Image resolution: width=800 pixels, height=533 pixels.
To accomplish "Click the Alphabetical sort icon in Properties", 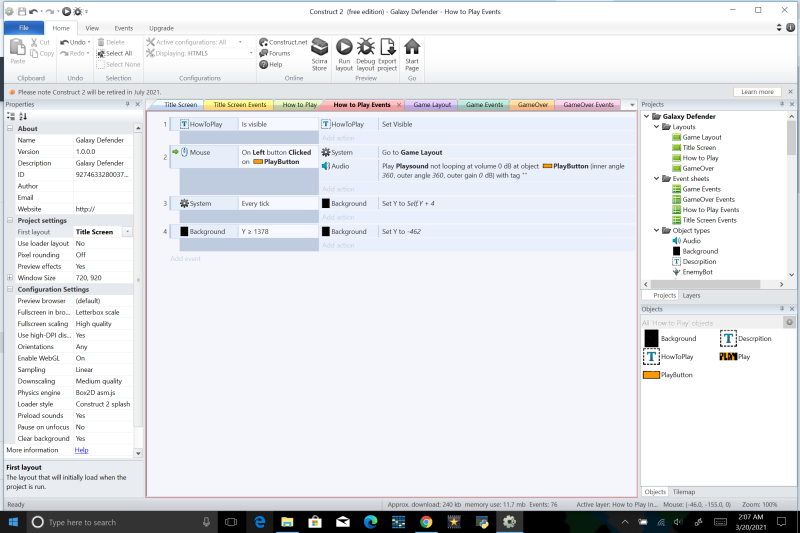I will (x=22, y=116).
